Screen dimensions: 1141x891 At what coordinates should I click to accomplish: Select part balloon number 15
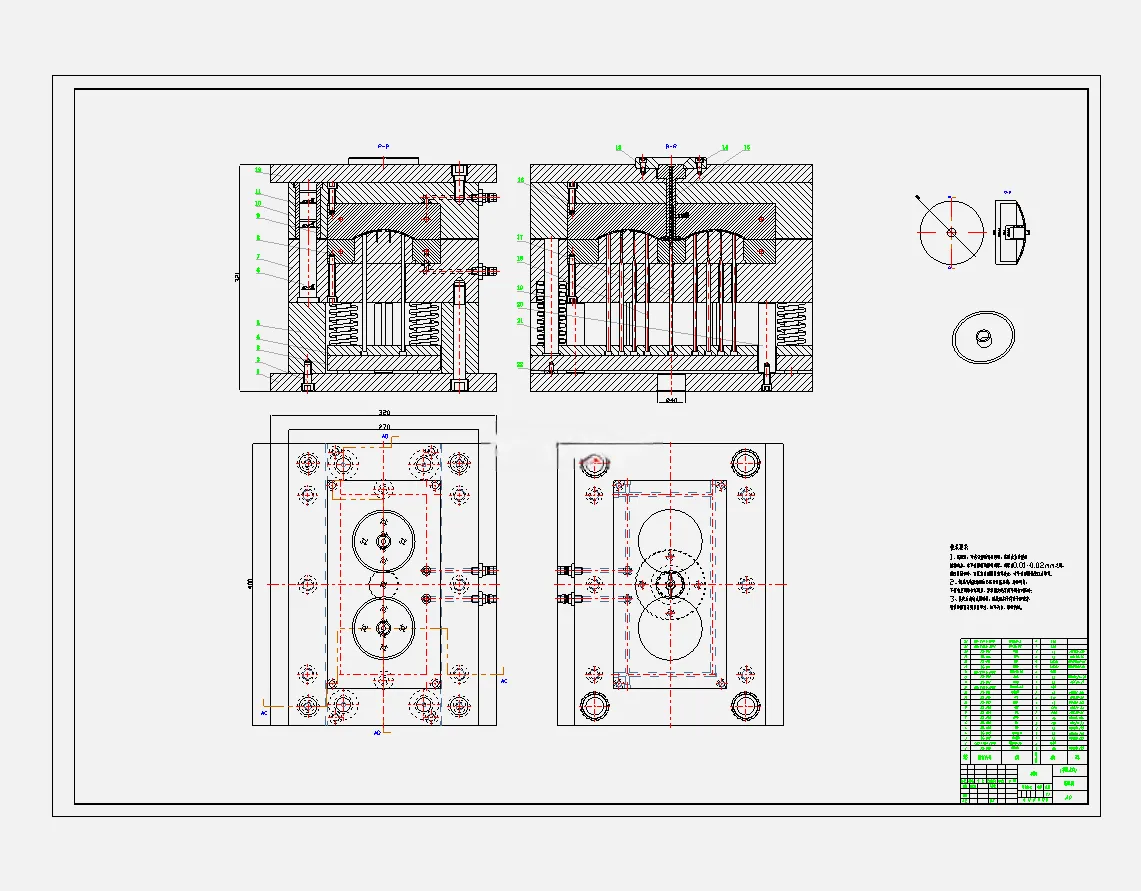[747, 148]
